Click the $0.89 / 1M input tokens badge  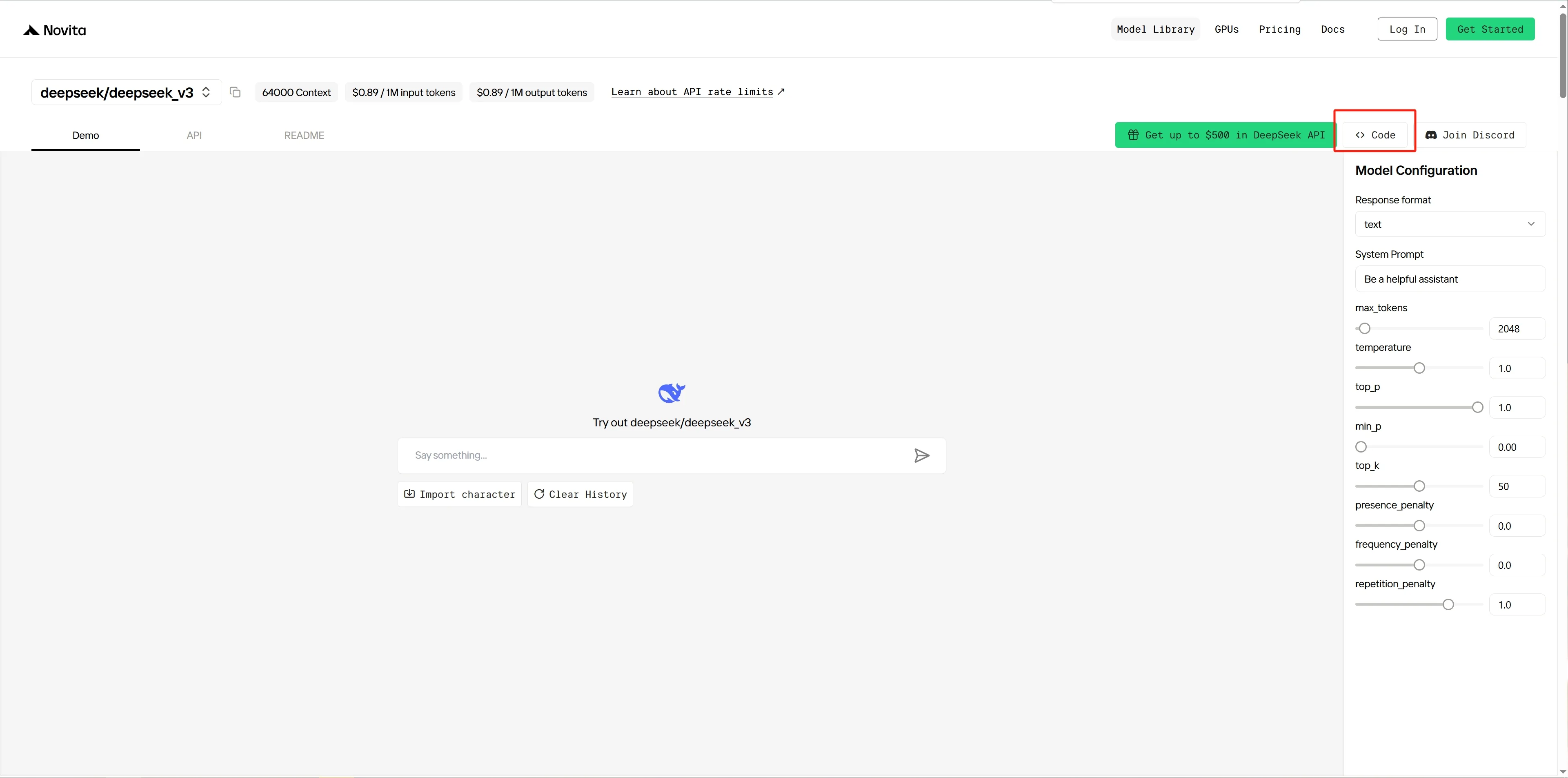coord(404,93)
